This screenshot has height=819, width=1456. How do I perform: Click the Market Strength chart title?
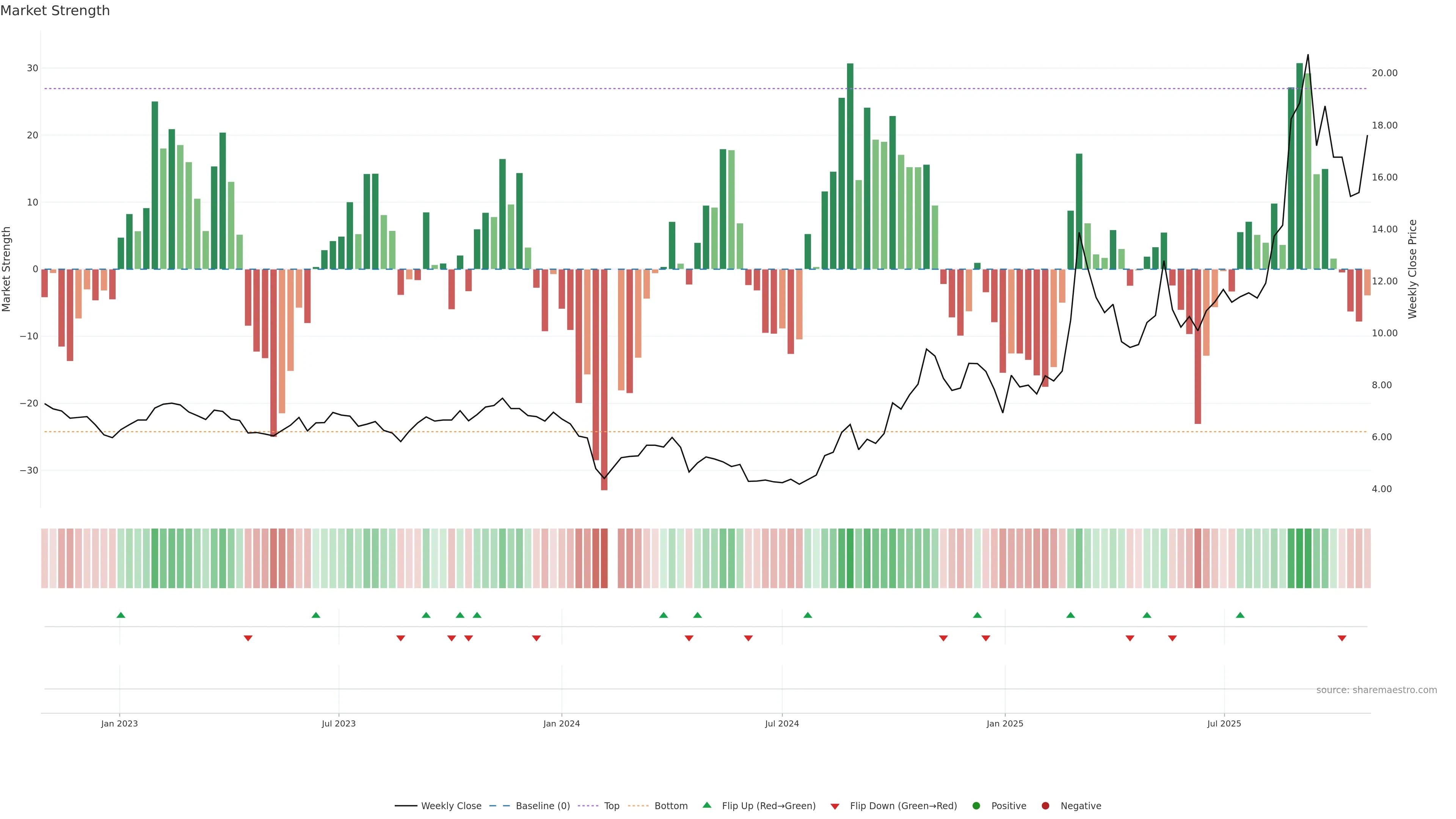(55, 11)
